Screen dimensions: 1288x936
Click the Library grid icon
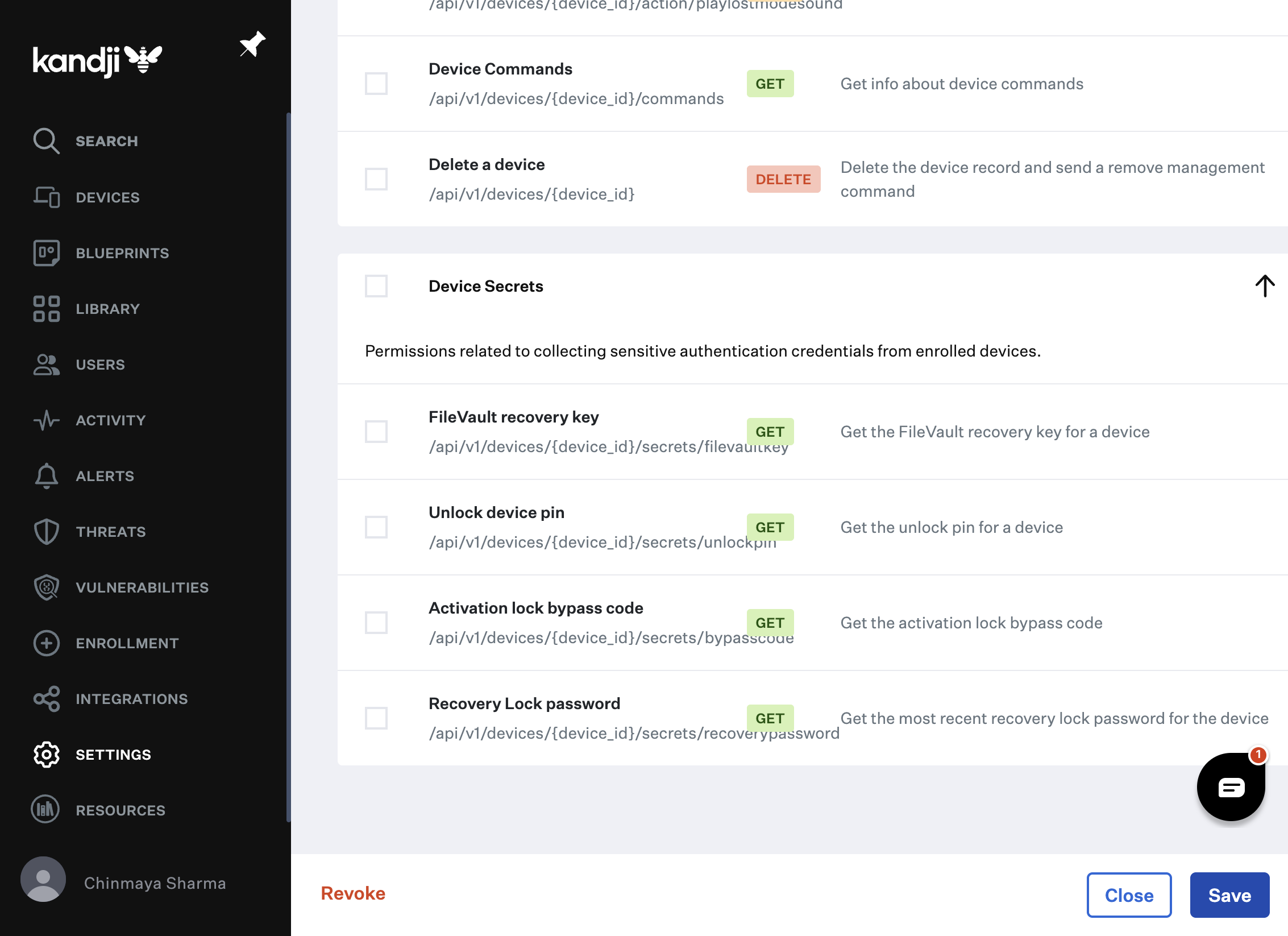click(46, 309)
